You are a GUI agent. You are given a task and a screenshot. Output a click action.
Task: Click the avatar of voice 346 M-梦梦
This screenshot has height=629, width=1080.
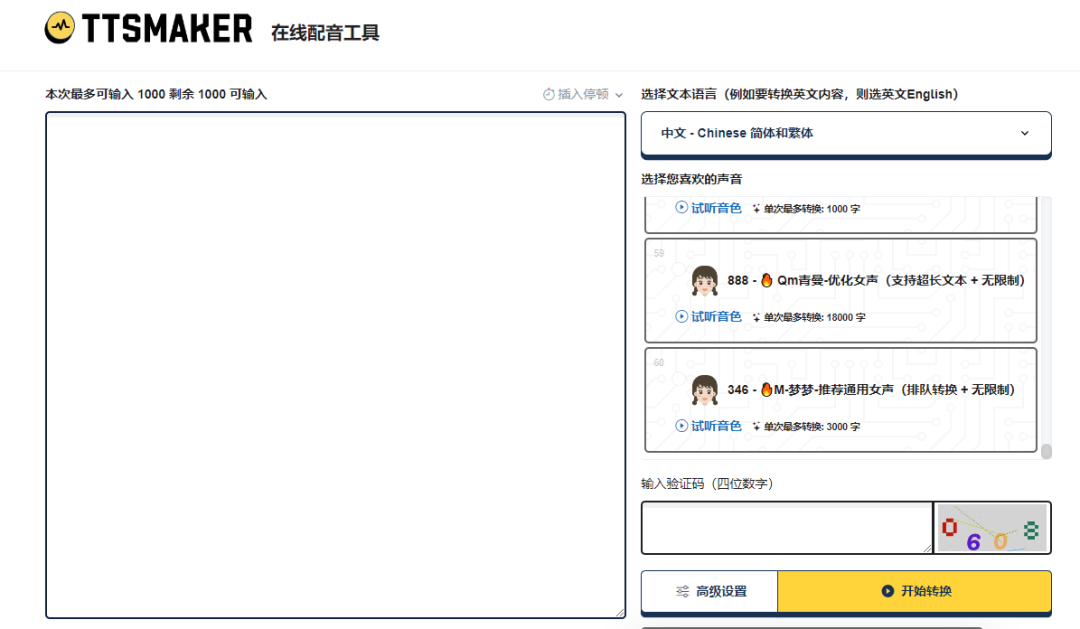click(x=705, y=390)
